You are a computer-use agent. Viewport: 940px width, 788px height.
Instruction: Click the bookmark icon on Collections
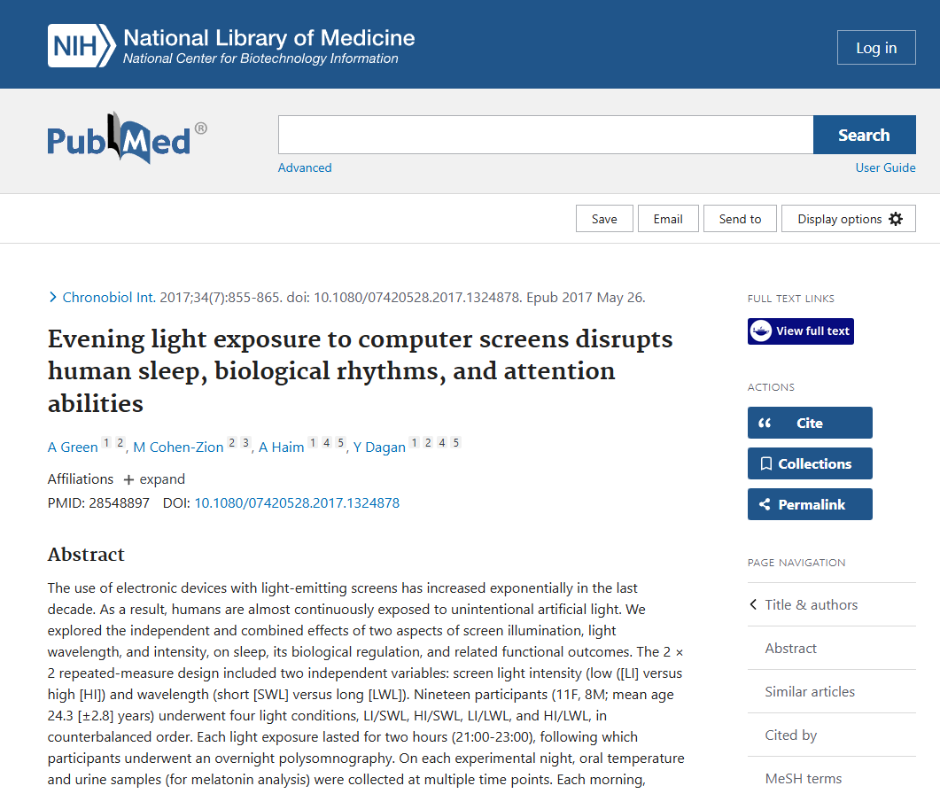[766, 464]
